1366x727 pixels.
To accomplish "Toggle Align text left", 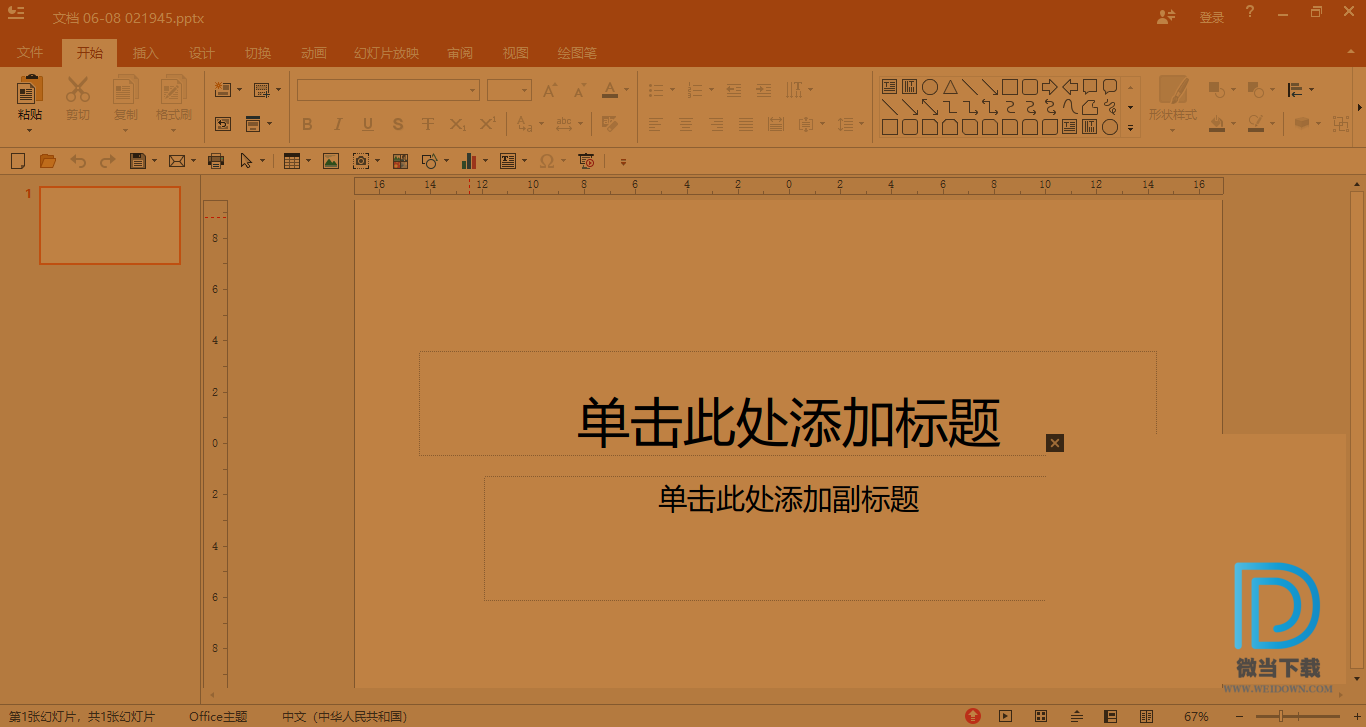I will pyautogui.click(x=655, y=124).
